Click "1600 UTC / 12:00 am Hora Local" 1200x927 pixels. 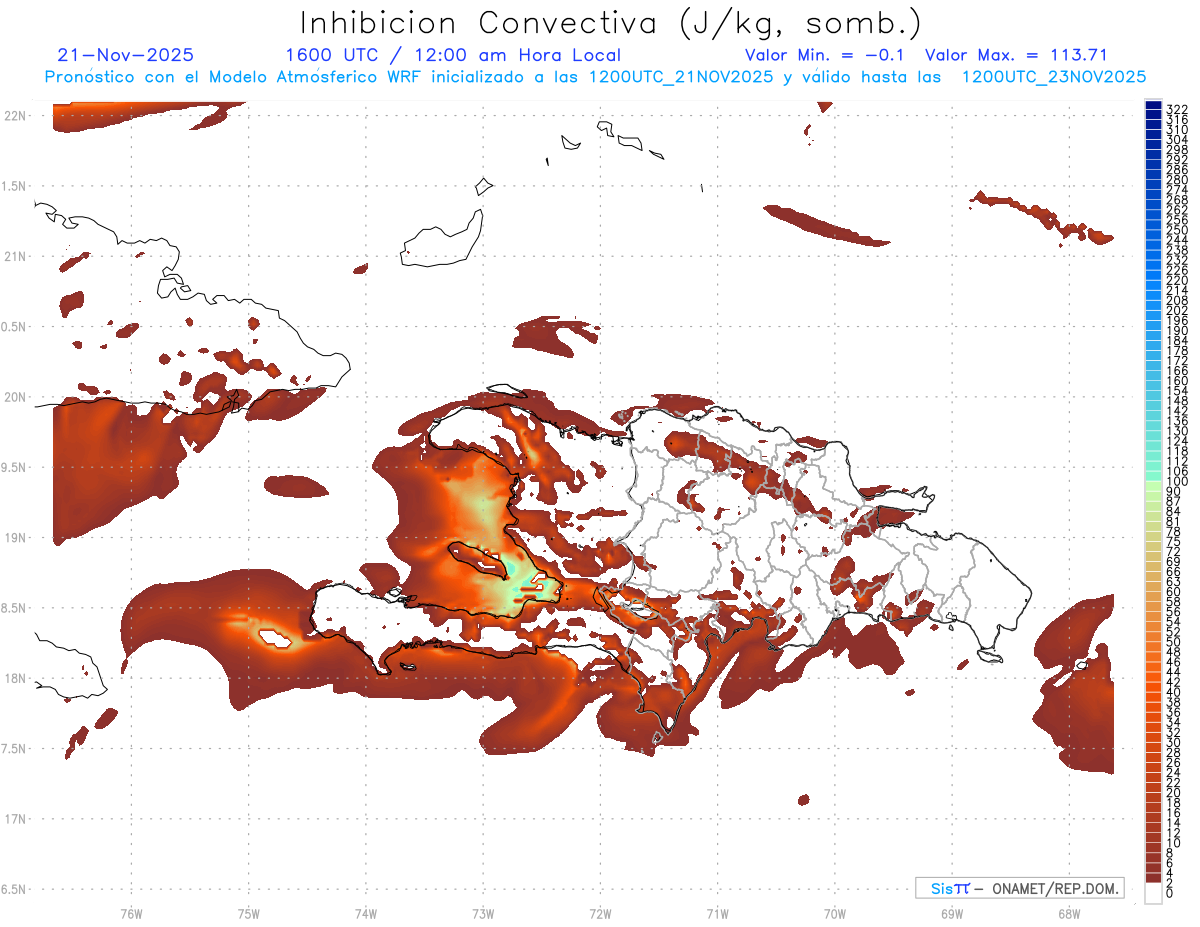coord(453,55)
